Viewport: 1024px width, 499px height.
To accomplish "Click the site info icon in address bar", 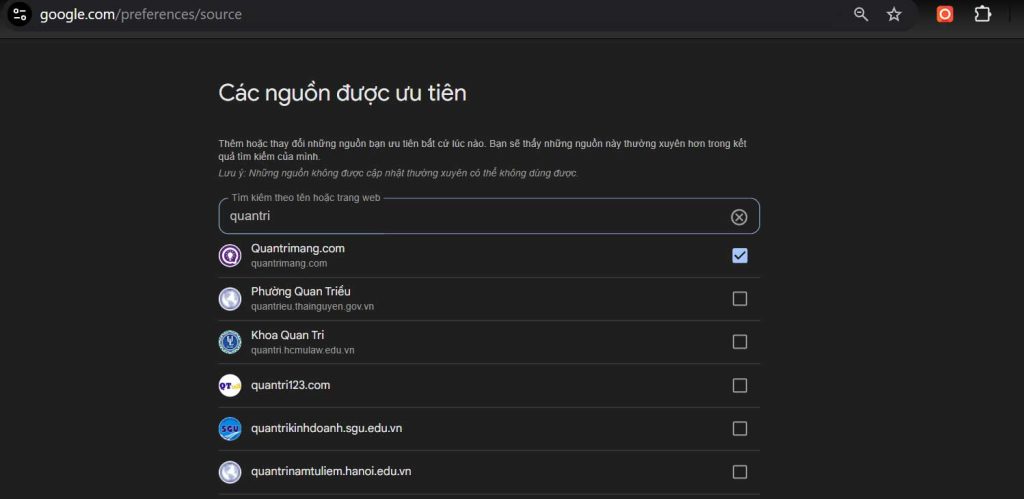I will click(19, 14).
